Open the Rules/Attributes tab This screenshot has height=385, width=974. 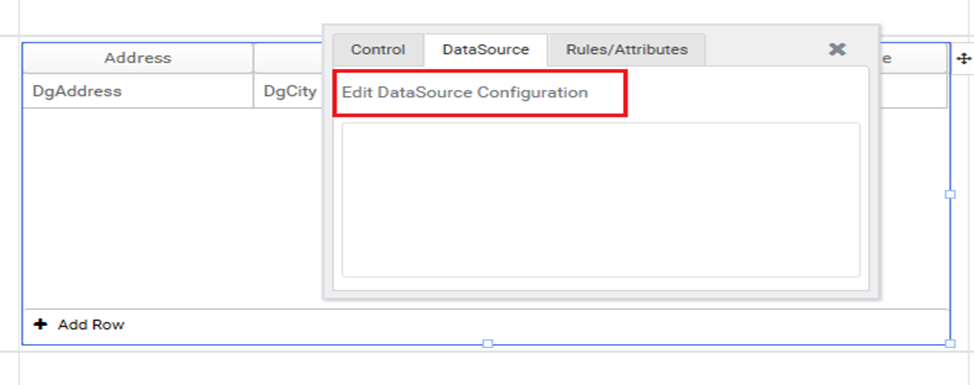pos(627,50)
